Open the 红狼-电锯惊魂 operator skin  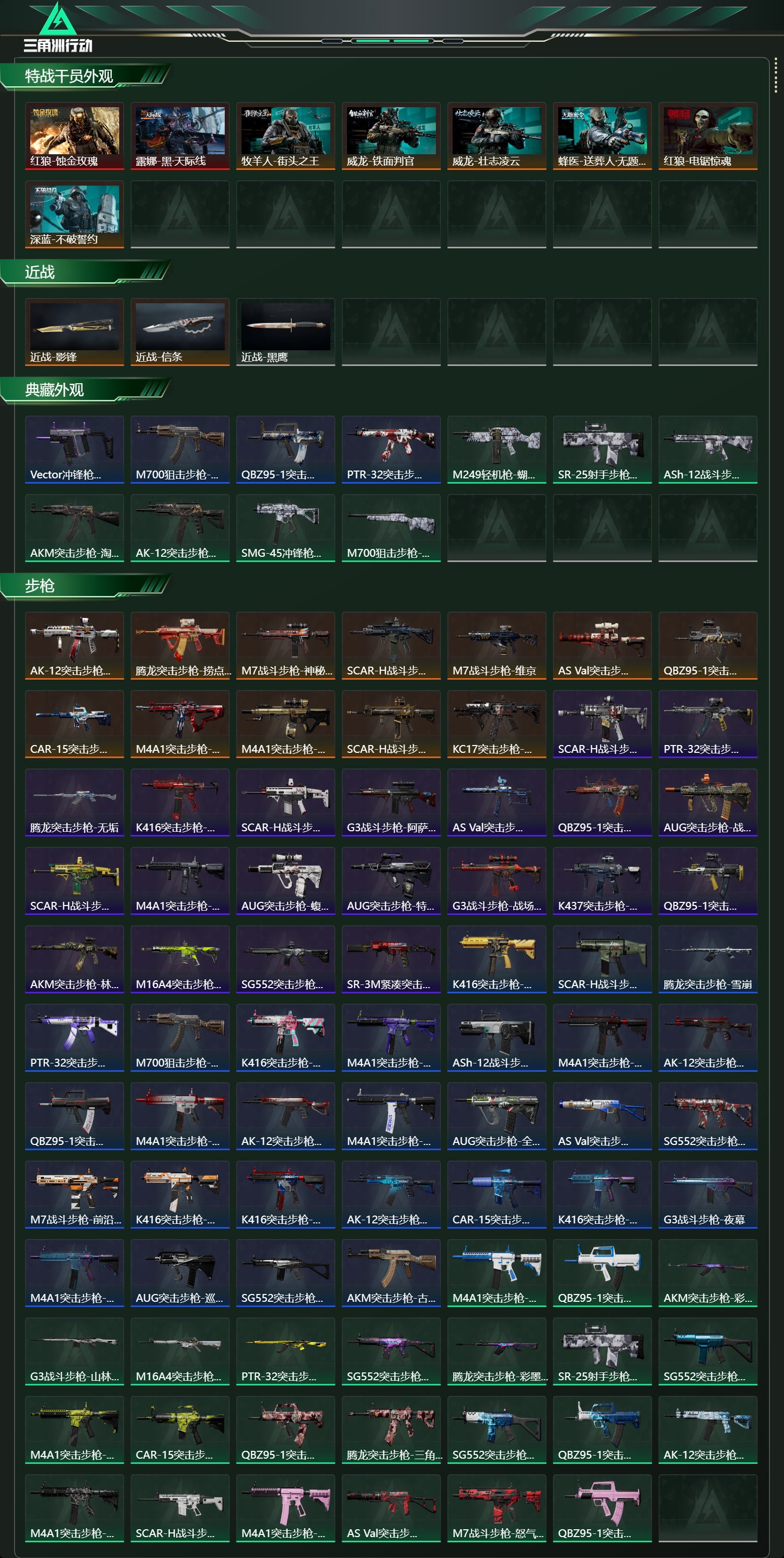click(x=708, y=136)
